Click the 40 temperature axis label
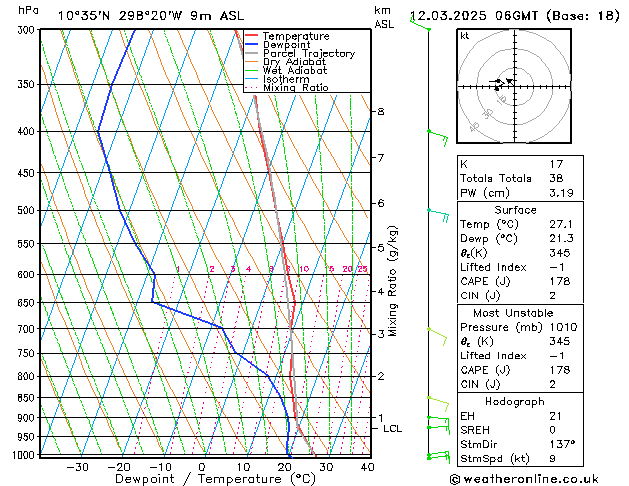Screen dimensions: 629x486 tap(367, 467)
